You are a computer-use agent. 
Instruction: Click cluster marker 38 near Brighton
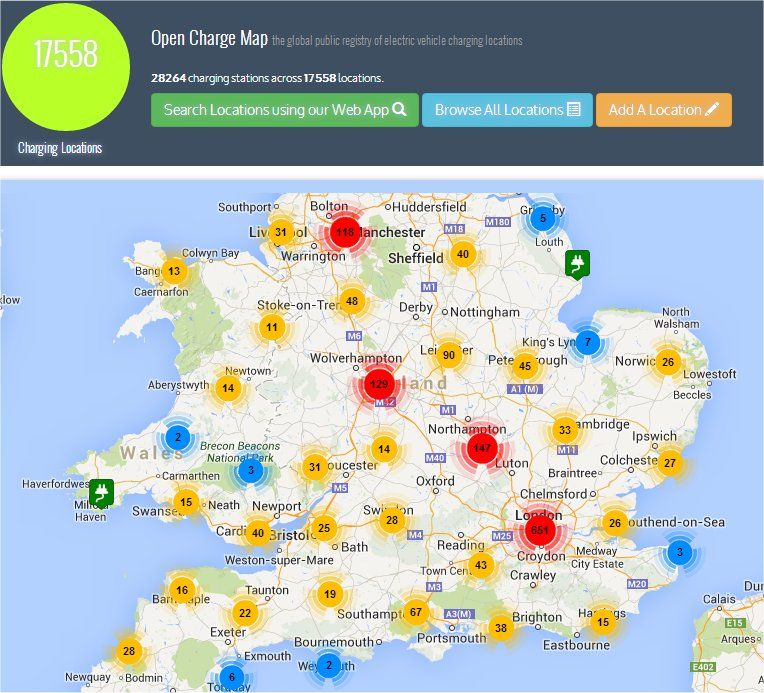point(501,628)
